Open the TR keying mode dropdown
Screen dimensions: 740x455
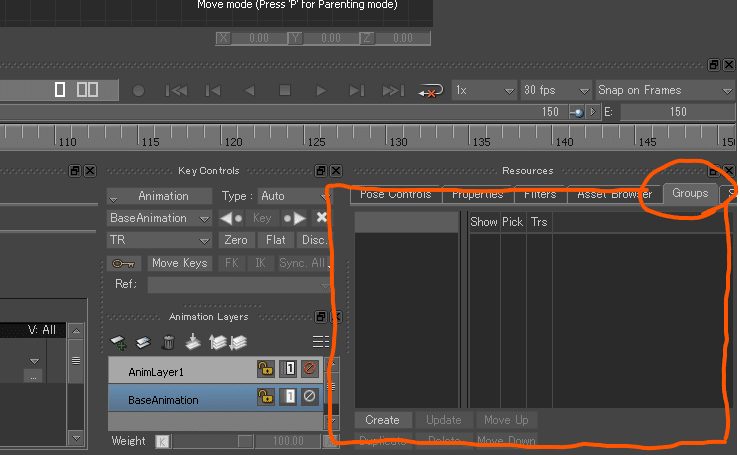pyautogui.click(x=160, y=240)
